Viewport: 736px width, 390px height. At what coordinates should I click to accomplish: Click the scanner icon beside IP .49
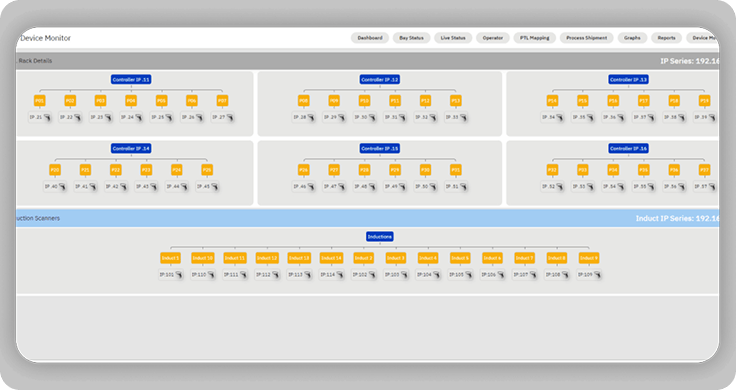coord(402,187)
